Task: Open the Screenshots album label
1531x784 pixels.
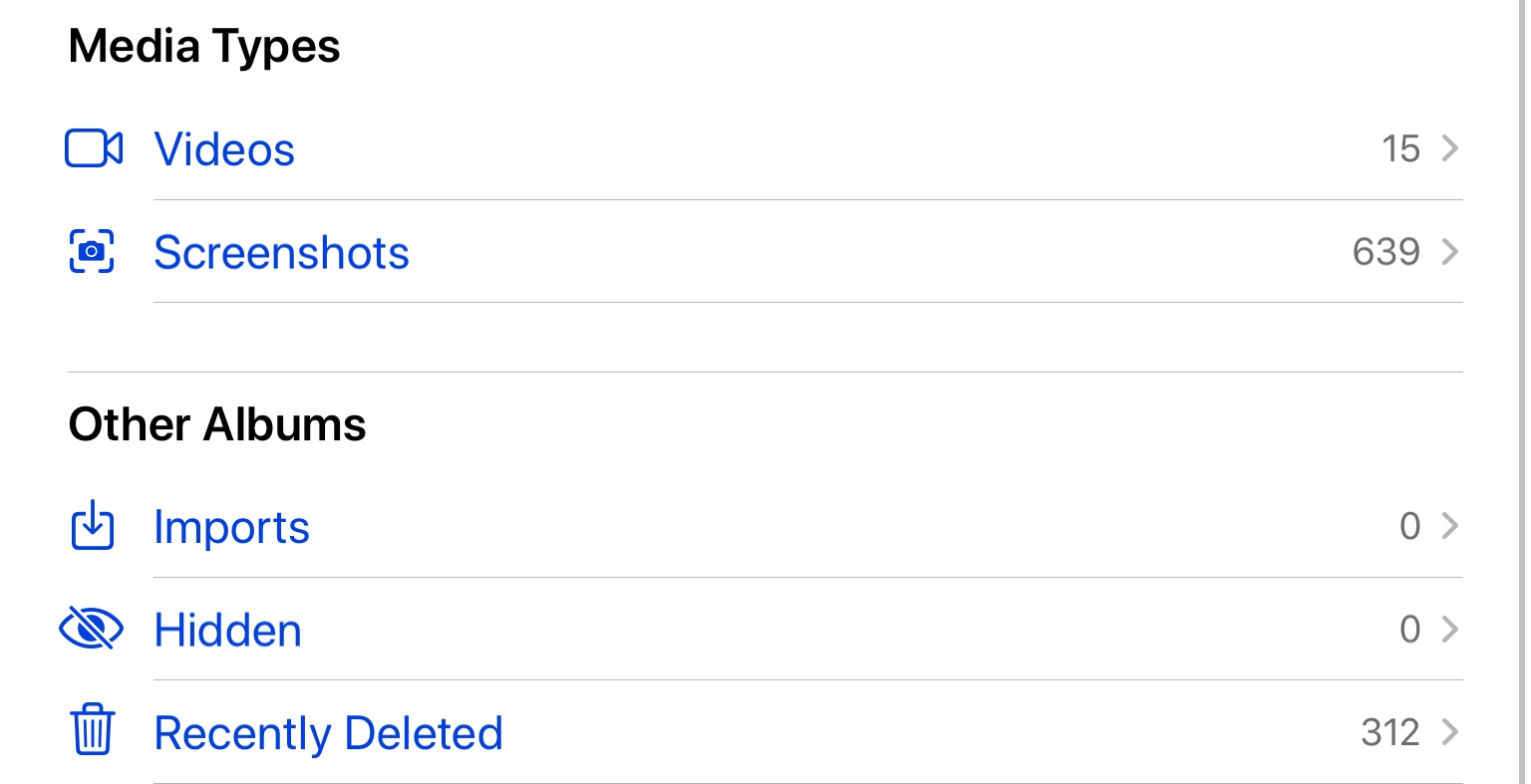Action: click(281, 252)
